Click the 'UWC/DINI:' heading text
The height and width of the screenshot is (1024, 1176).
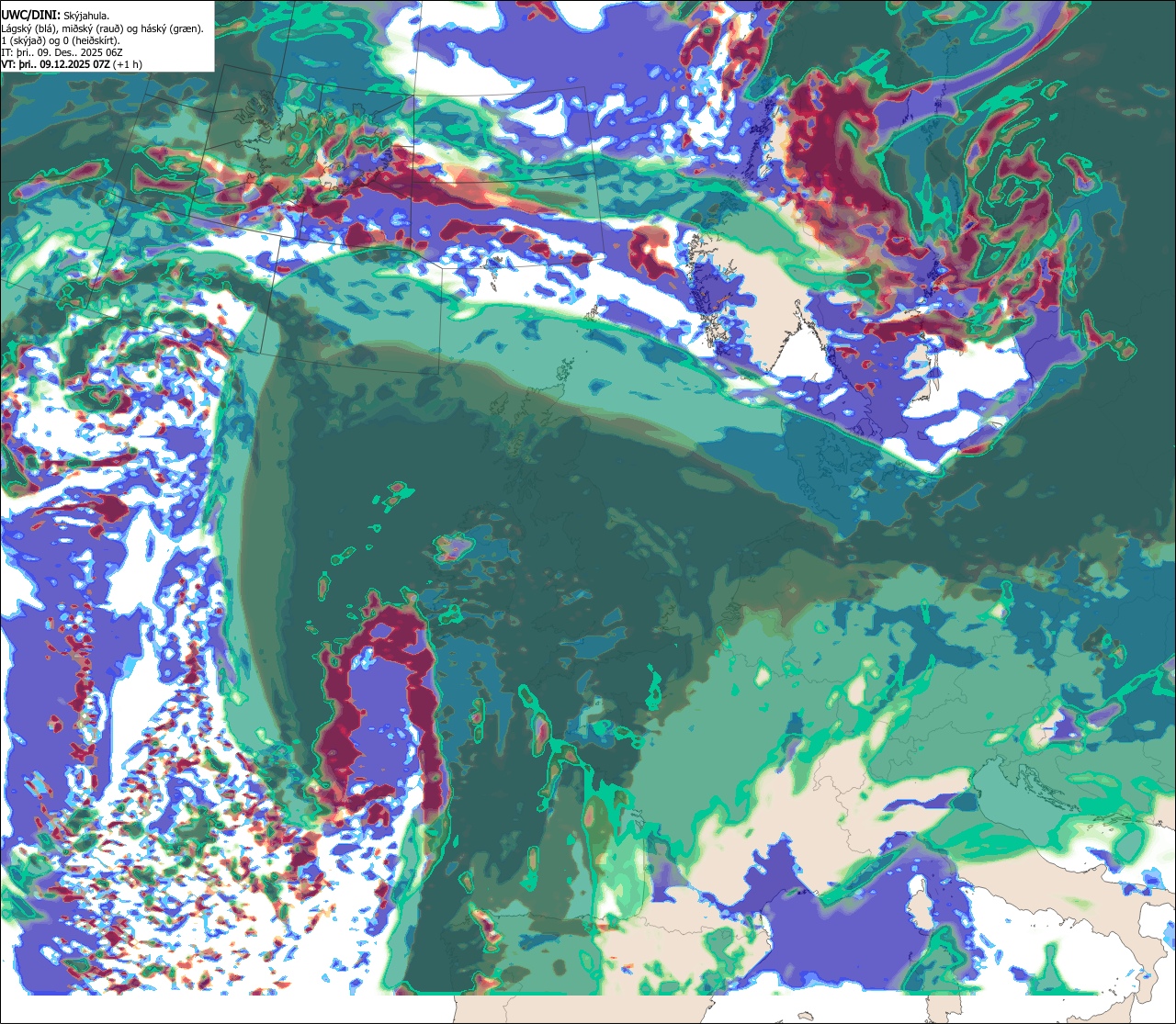pos(31,15)
